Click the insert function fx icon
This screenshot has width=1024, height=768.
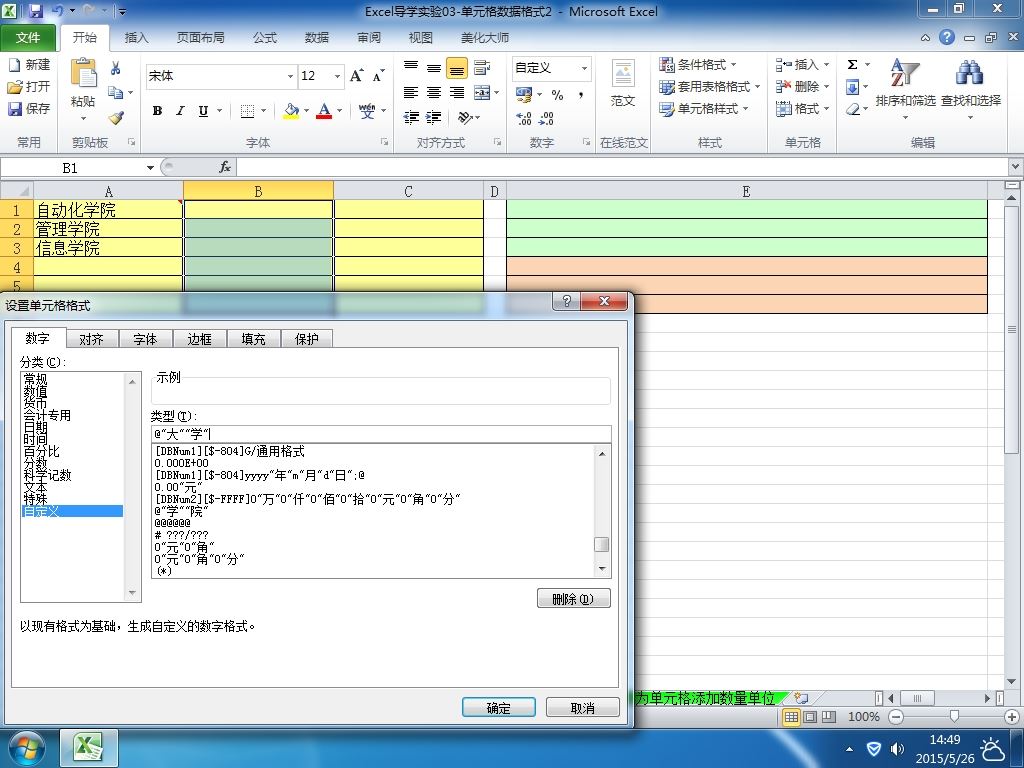pos(225,167)
